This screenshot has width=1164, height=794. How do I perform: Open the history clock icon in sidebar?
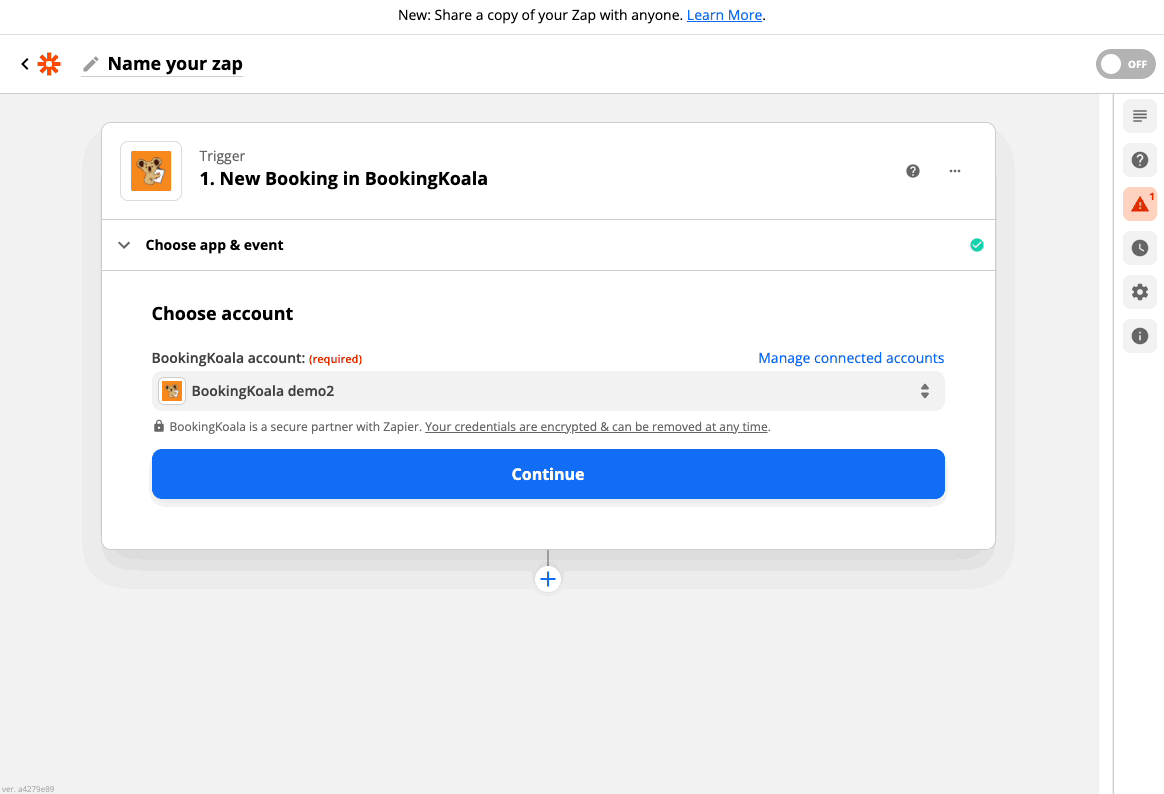click(1139, 248)
